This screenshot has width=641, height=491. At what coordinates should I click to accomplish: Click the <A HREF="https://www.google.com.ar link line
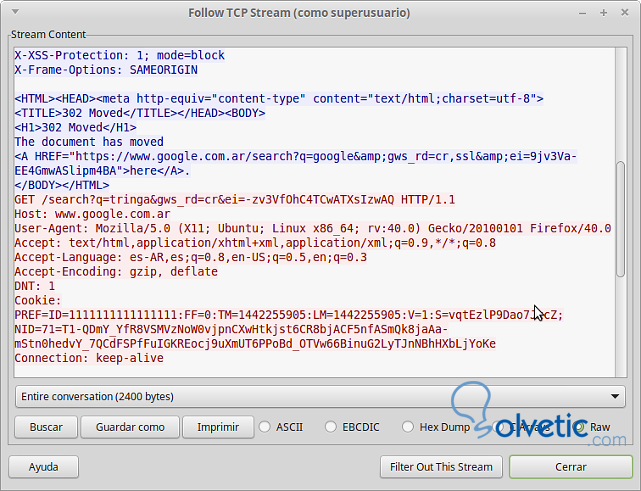click(x=296, y=156)
